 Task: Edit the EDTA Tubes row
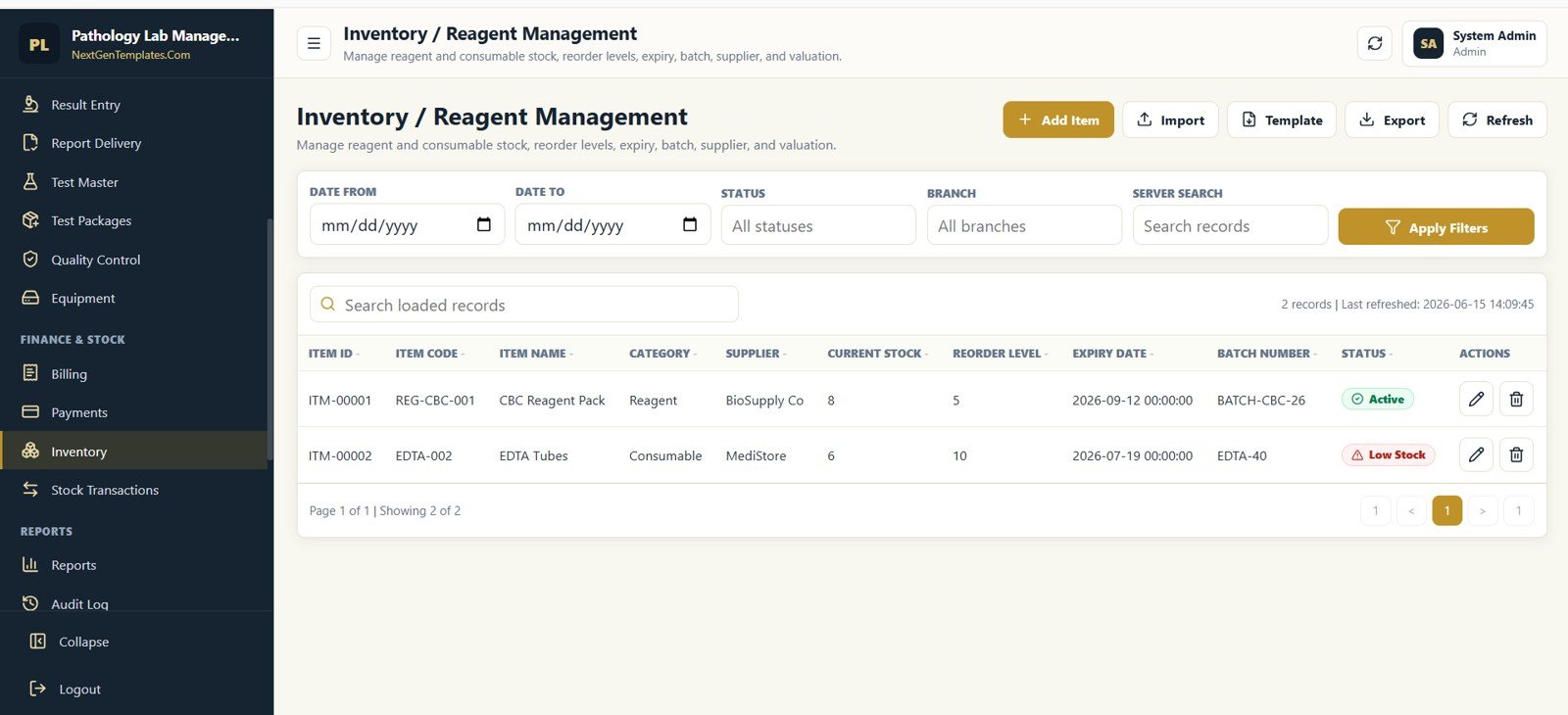pos(1476,454)
